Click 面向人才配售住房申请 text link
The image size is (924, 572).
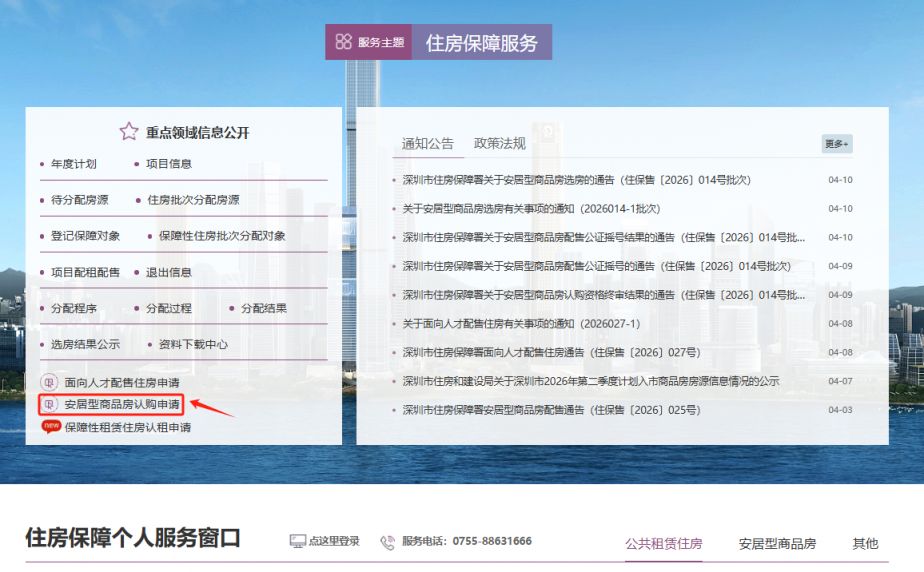click(x=122, y=382)
